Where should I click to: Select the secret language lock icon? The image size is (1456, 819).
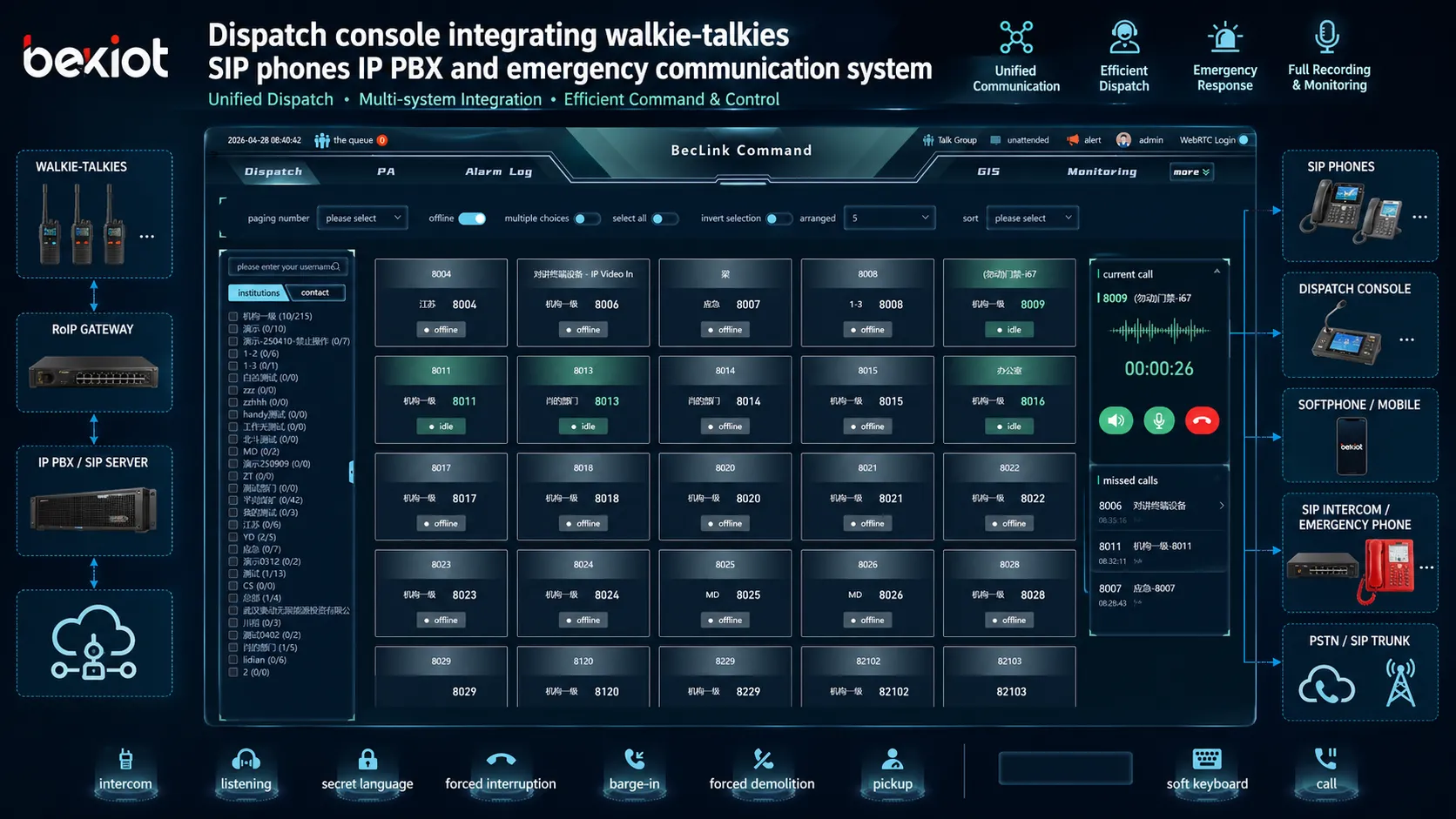(x=367, y=759)
